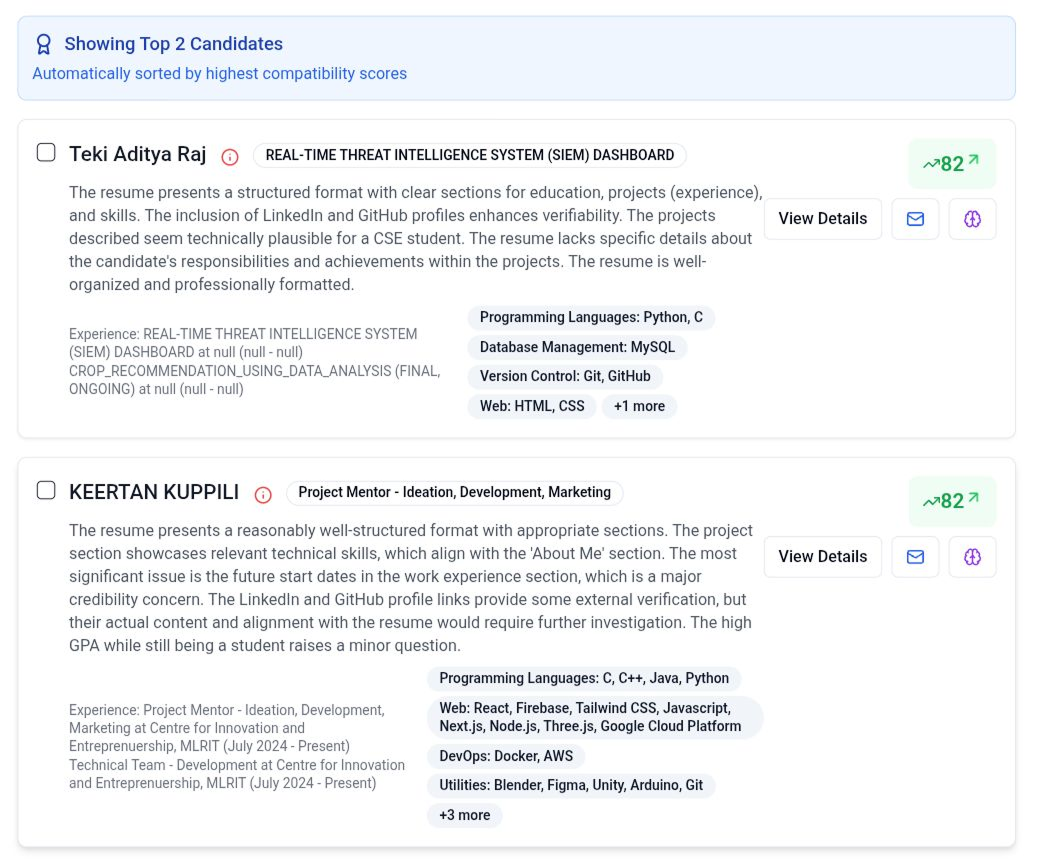Open View Details for KEERTAN KUPPILI

click(x=822, y=557)
